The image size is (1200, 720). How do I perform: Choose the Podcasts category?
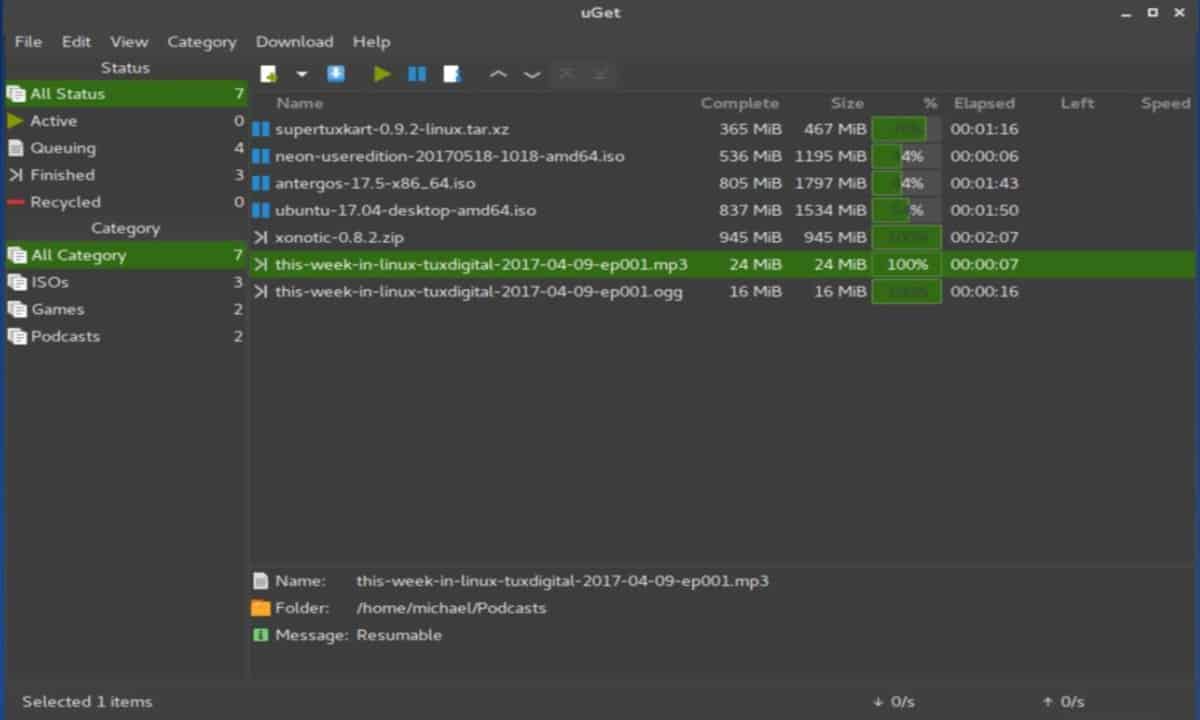[65, 336]
